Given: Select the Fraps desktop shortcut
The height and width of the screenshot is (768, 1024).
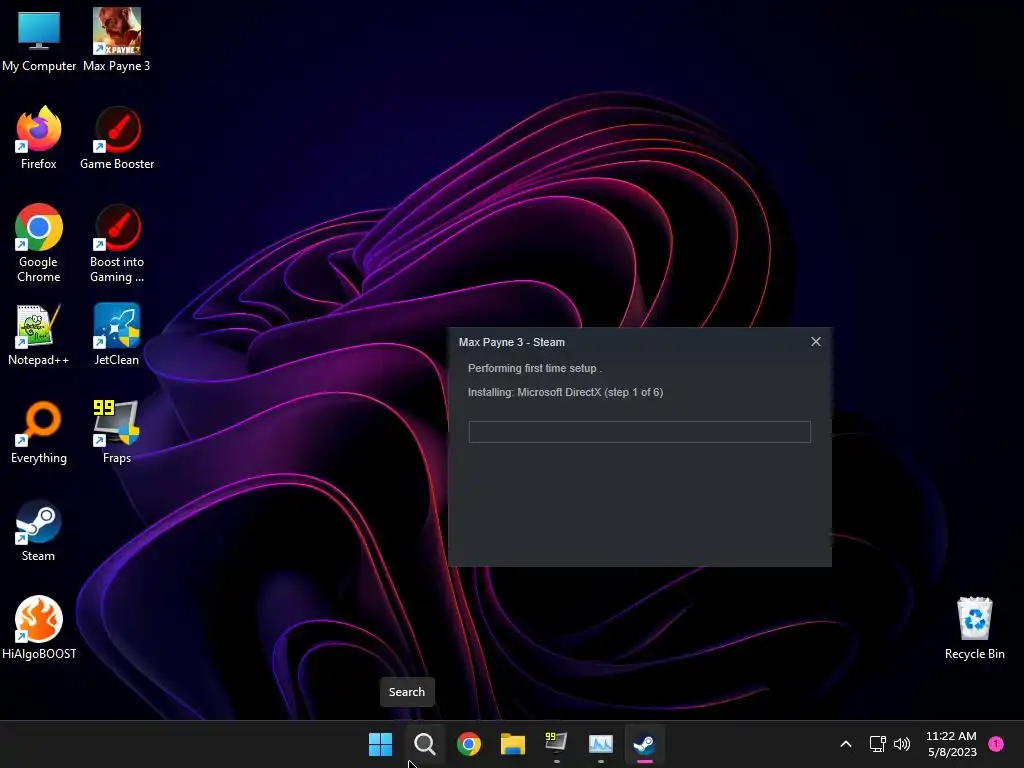Looking at the screenshot, I should click(x=117, y=432).
